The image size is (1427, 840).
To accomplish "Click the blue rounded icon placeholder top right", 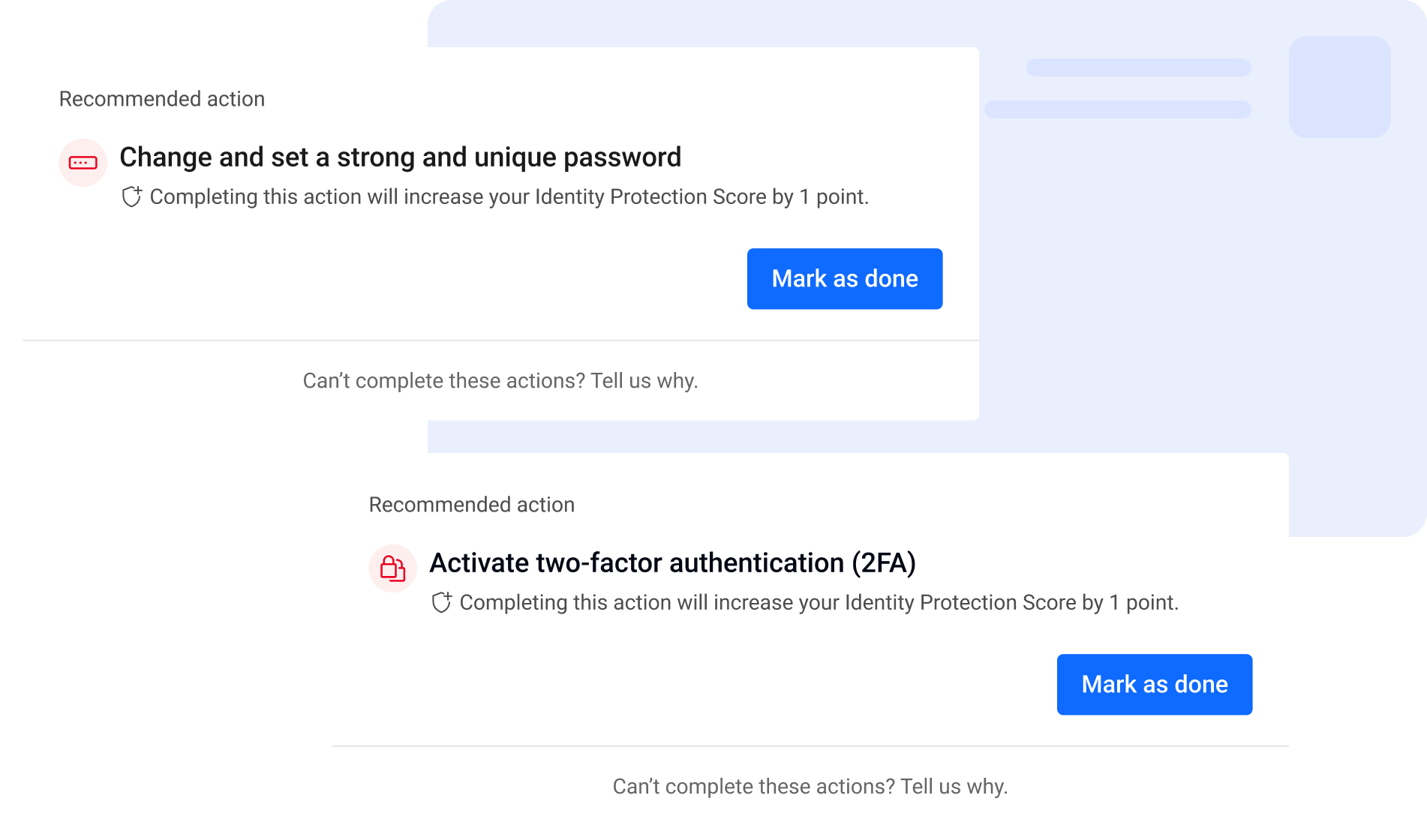I will [1339, 86].
